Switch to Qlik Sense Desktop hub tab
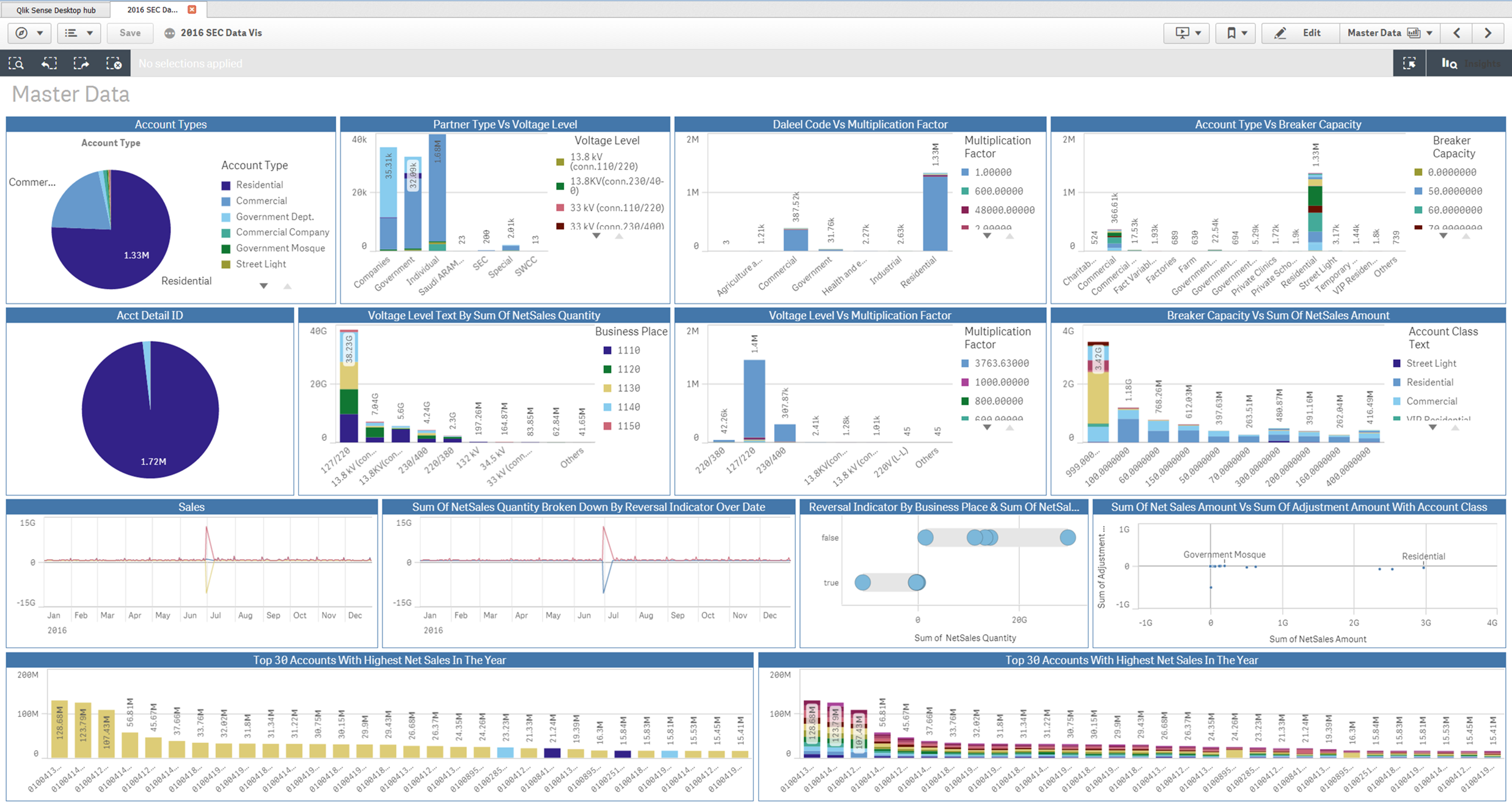 [x=56, y=10]
